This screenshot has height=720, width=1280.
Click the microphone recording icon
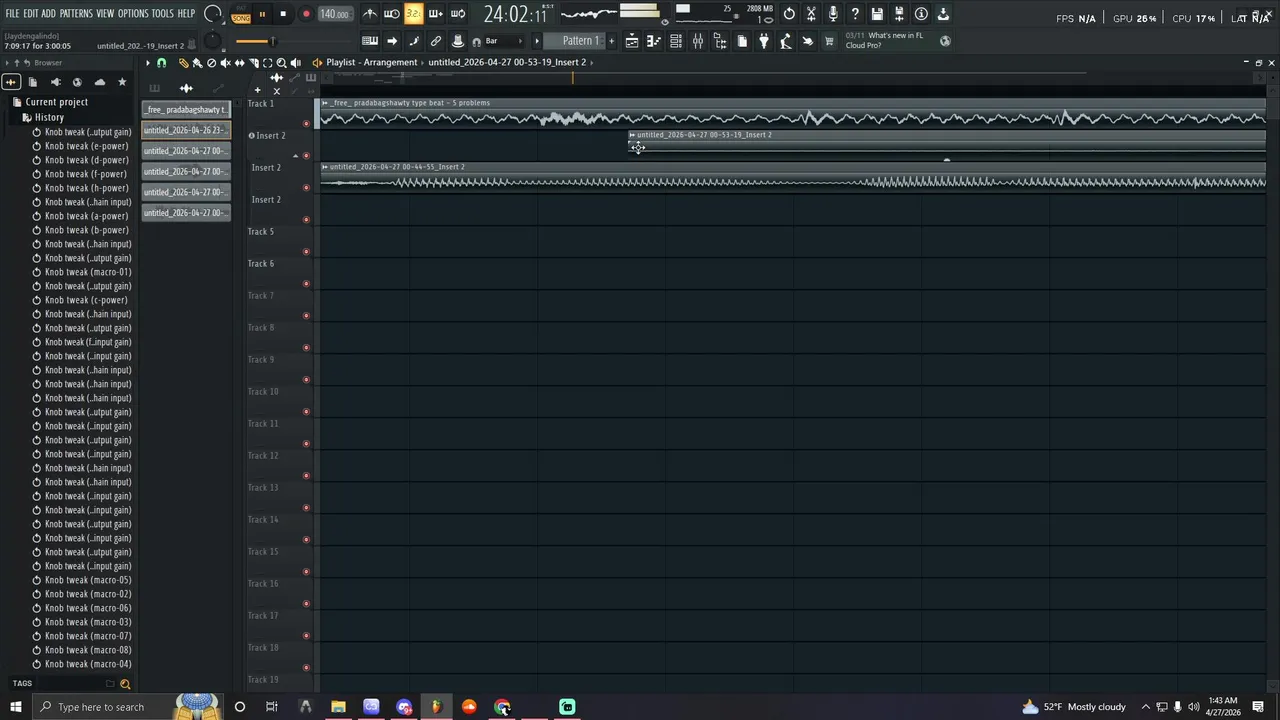pos(833,14)
